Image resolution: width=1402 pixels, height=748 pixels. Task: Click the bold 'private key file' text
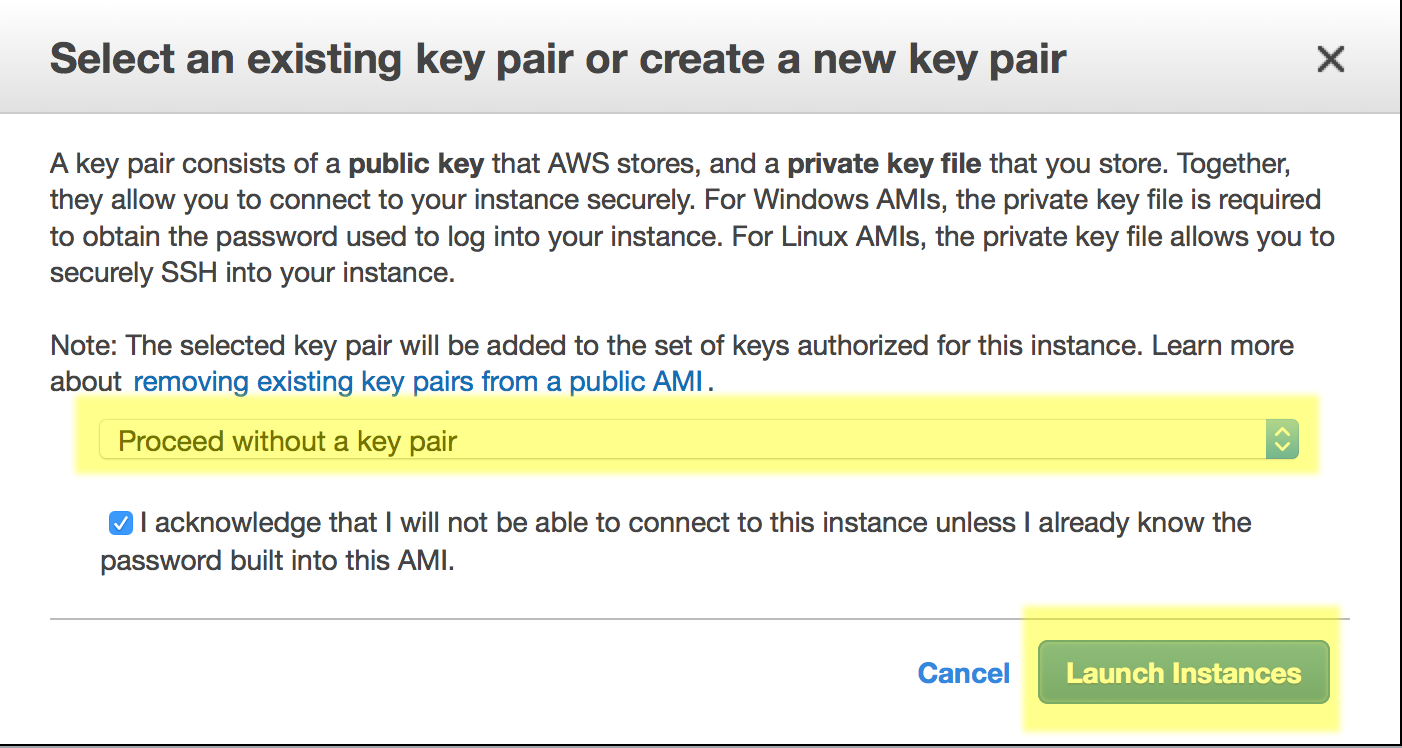(x=884, y=163)
